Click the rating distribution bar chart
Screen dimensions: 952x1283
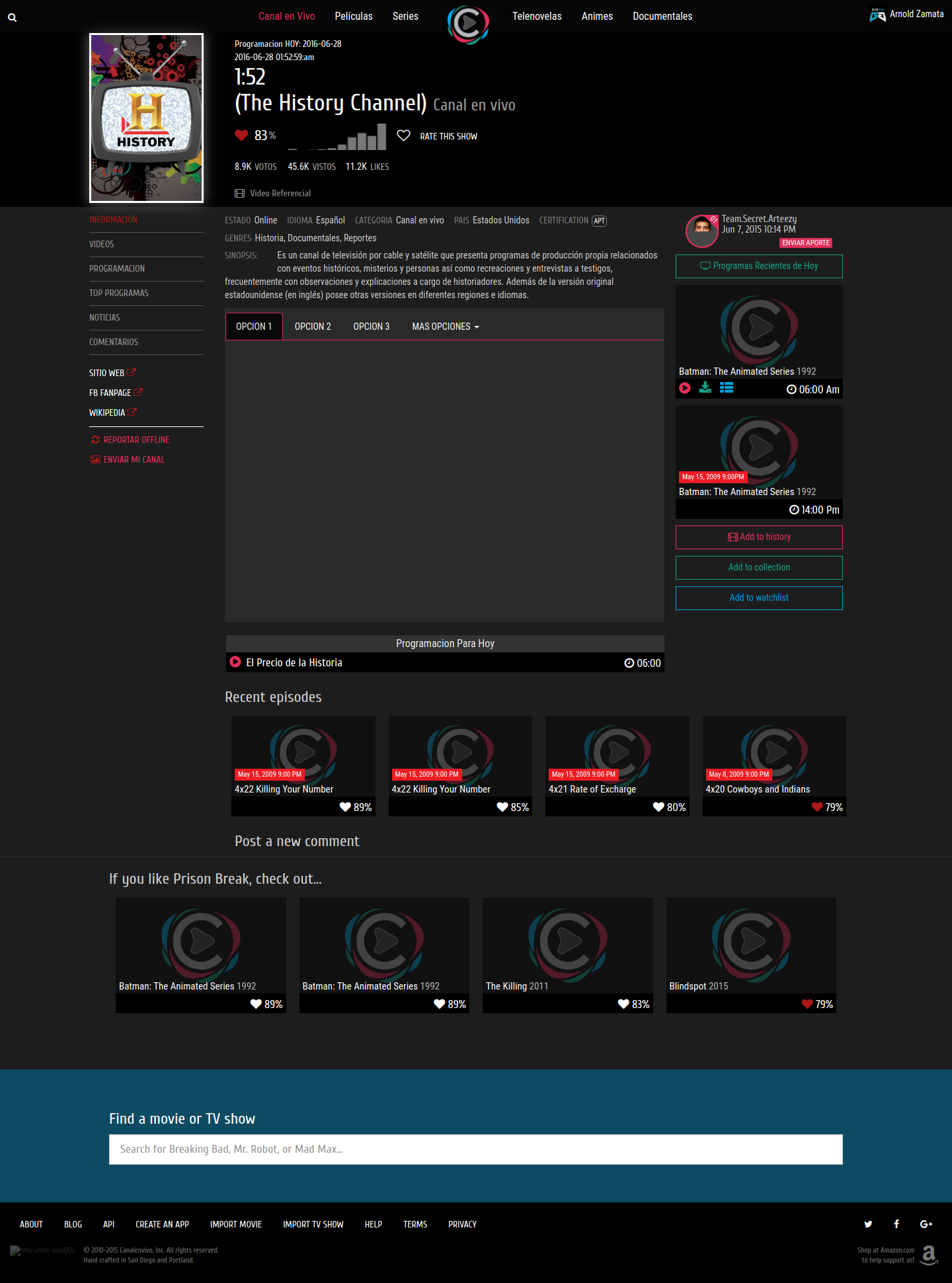pos(337,137)
